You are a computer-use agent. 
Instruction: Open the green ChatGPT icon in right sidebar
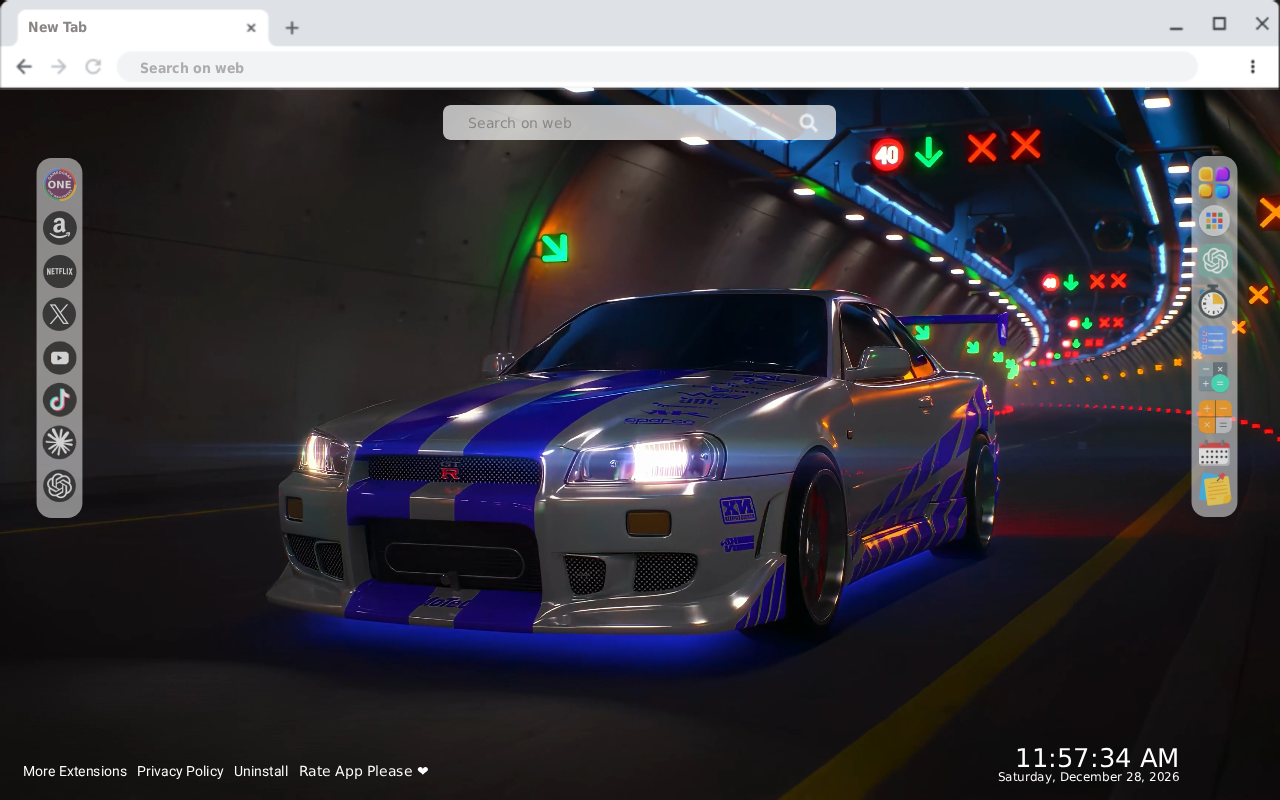1214,261
